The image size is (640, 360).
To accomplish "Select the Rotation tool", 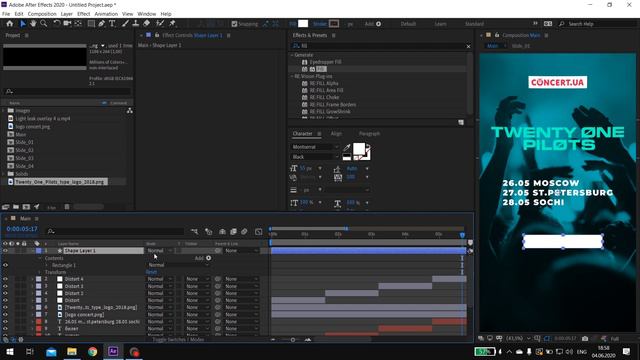I will [x=57, y=24].
